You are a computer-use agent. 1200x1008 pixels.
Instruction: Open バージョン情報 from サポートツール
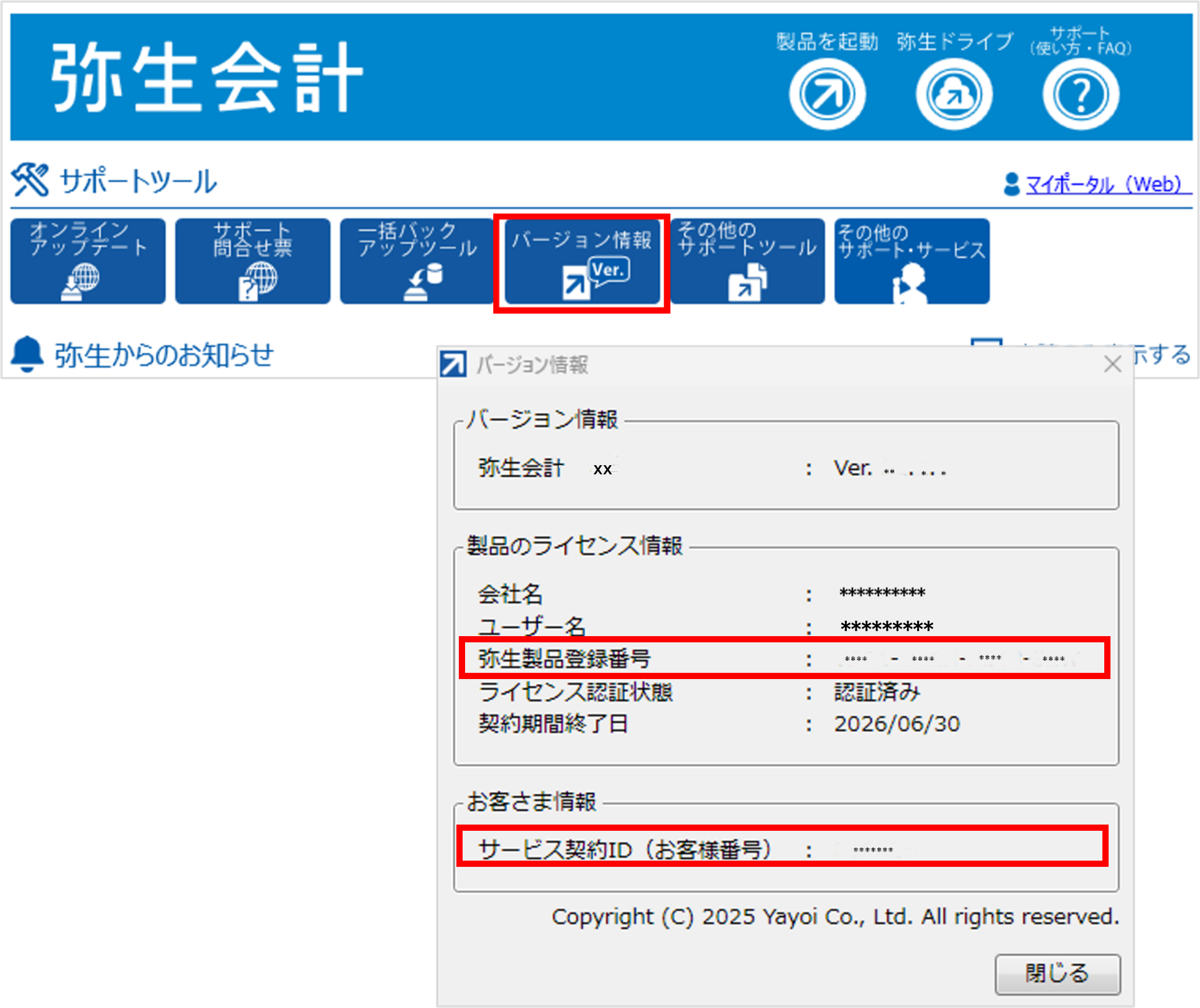[582, 261]
